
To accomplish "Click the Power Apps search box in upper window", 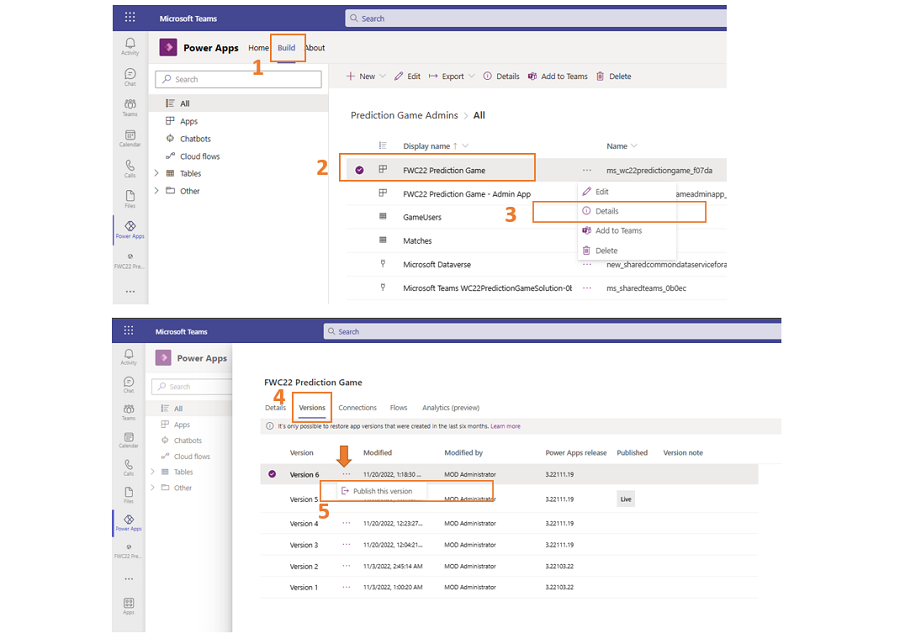I will pos(238,79).
